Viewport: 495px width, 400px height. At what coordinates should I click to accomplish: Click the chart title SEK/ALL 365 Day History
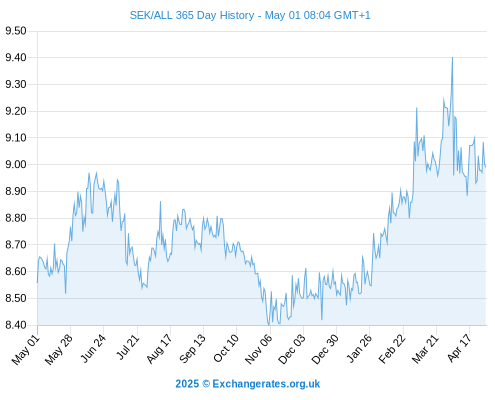pyautogui.click(x=192, y=15)
